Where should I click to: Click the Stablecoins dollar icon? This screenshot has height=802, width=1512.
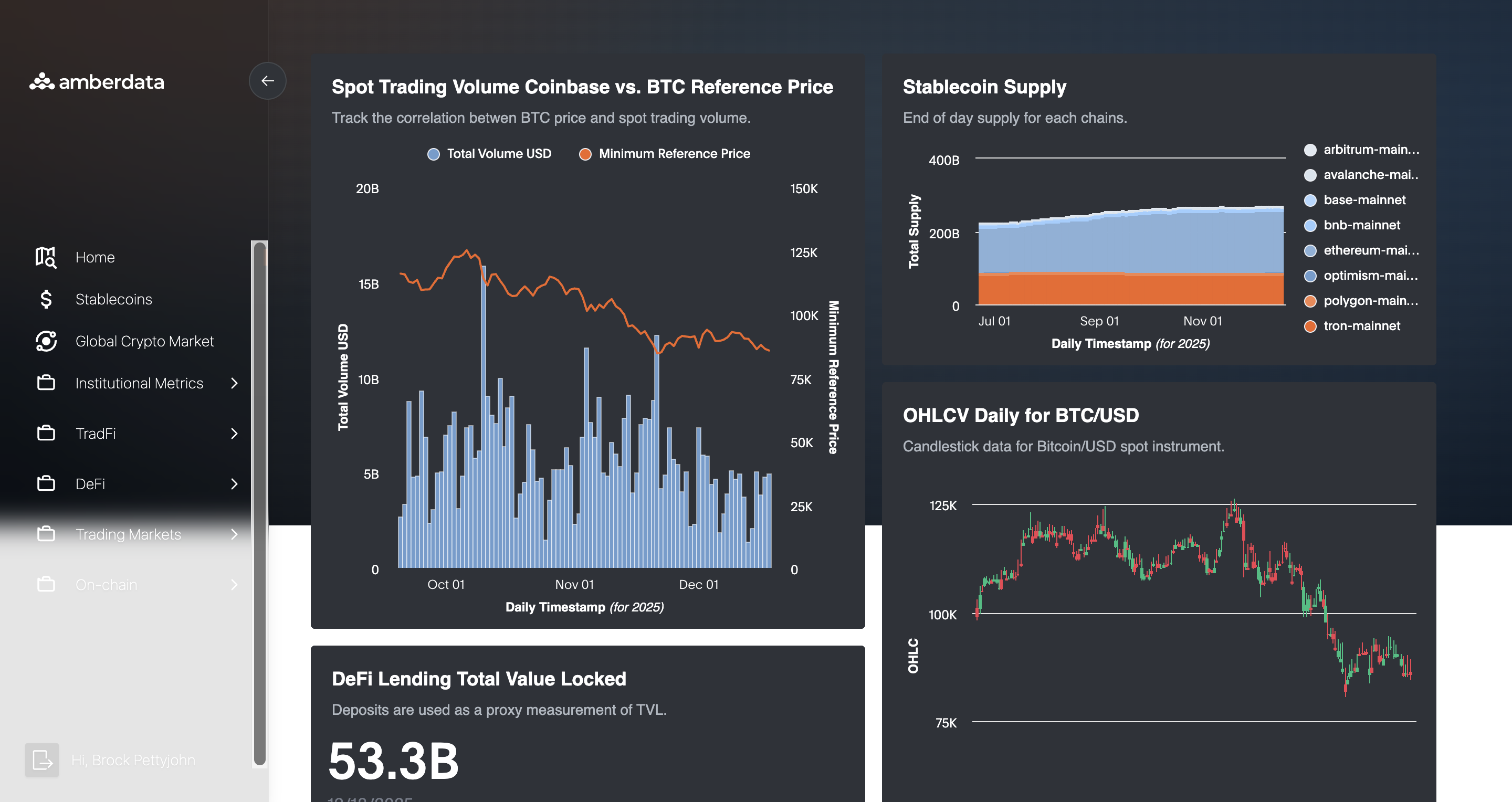pyautogui.click(x=46, y=299)
